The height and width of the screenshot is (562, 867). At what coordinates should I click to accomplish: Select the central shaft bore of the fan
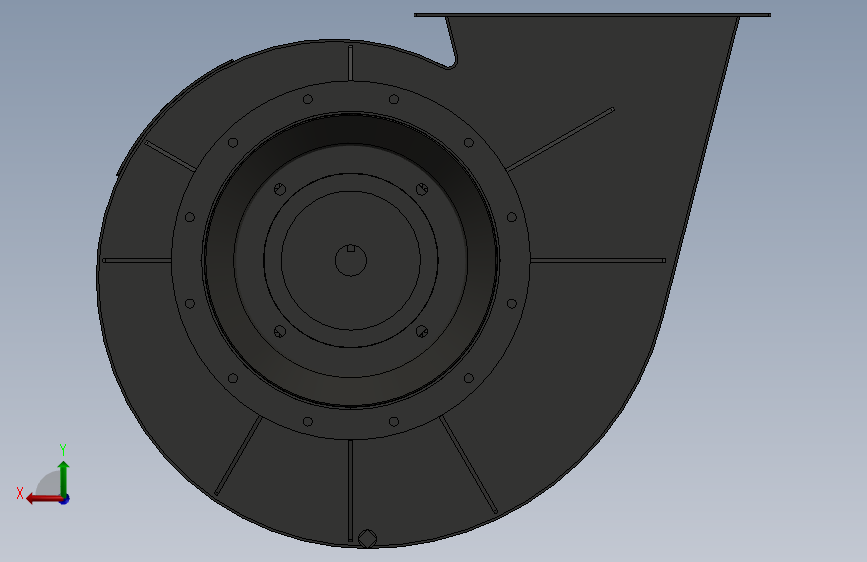pyautogui.click(x=351, y=260)
